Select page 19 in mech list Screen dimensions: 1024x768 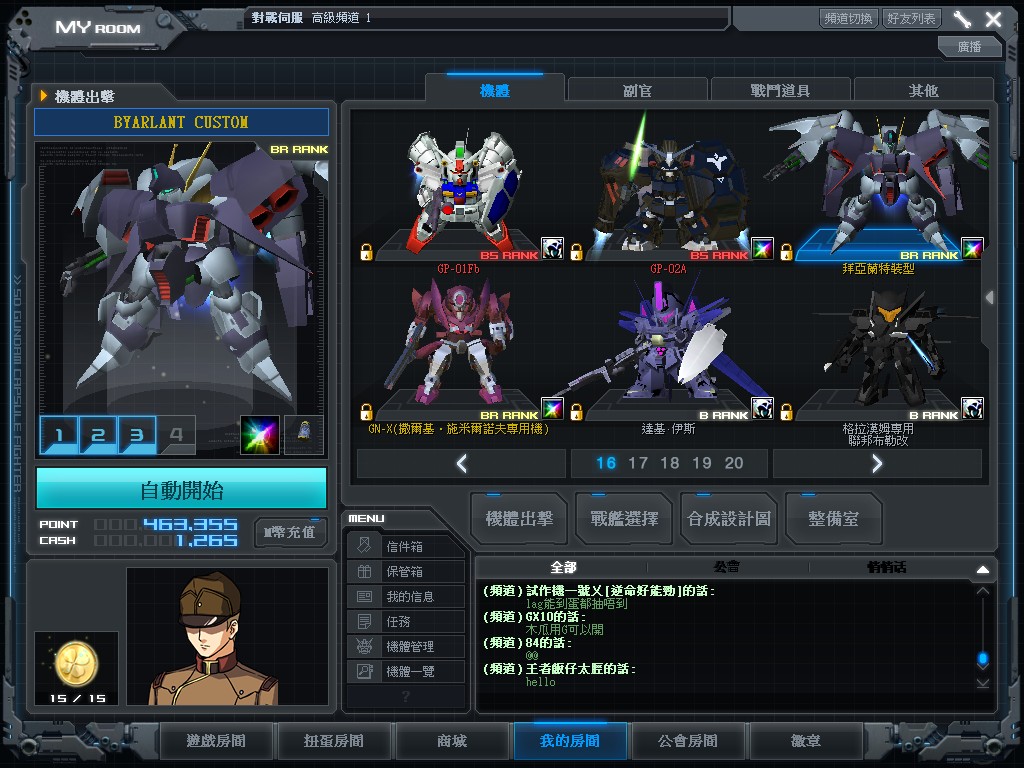pos(702,463)
